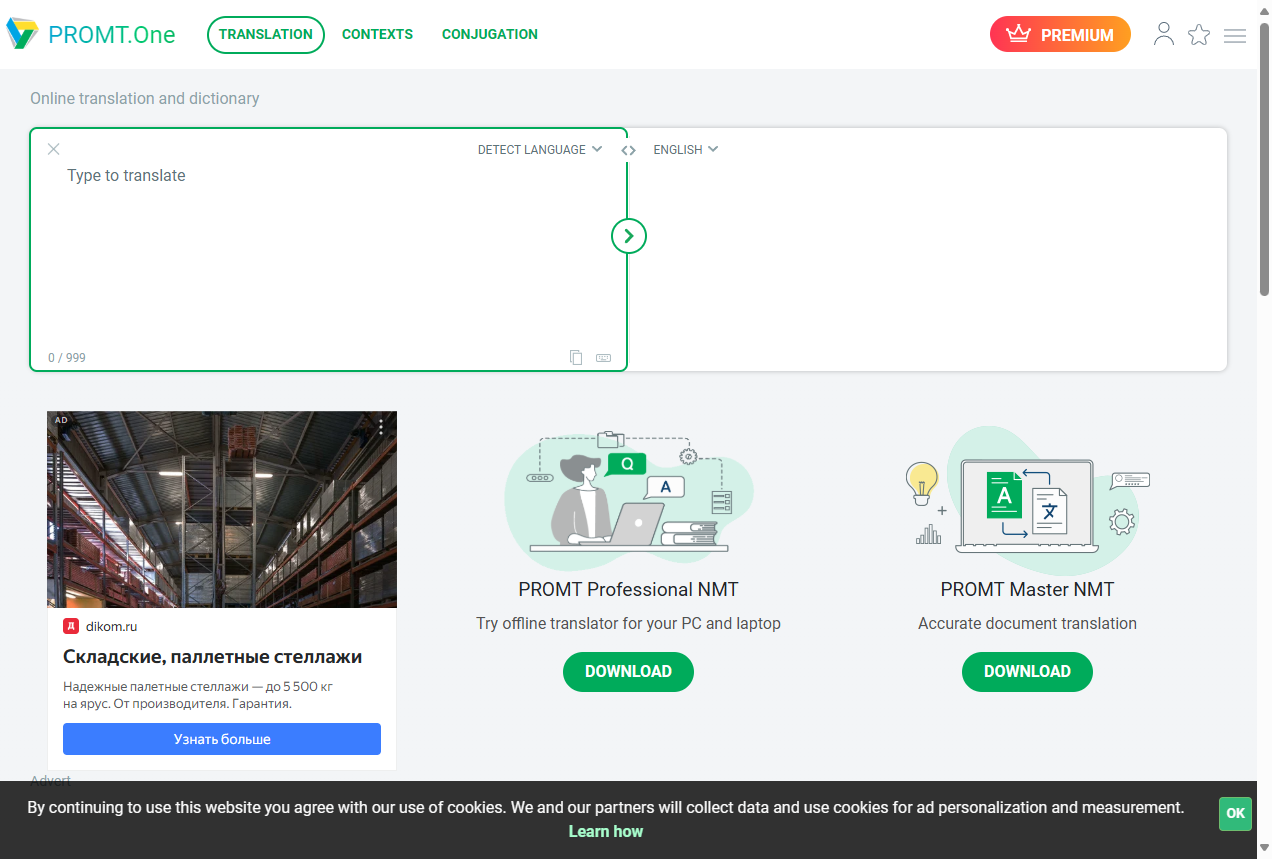Go to the Conjugation tab
Screen dimensions: 1272x859
490,34
